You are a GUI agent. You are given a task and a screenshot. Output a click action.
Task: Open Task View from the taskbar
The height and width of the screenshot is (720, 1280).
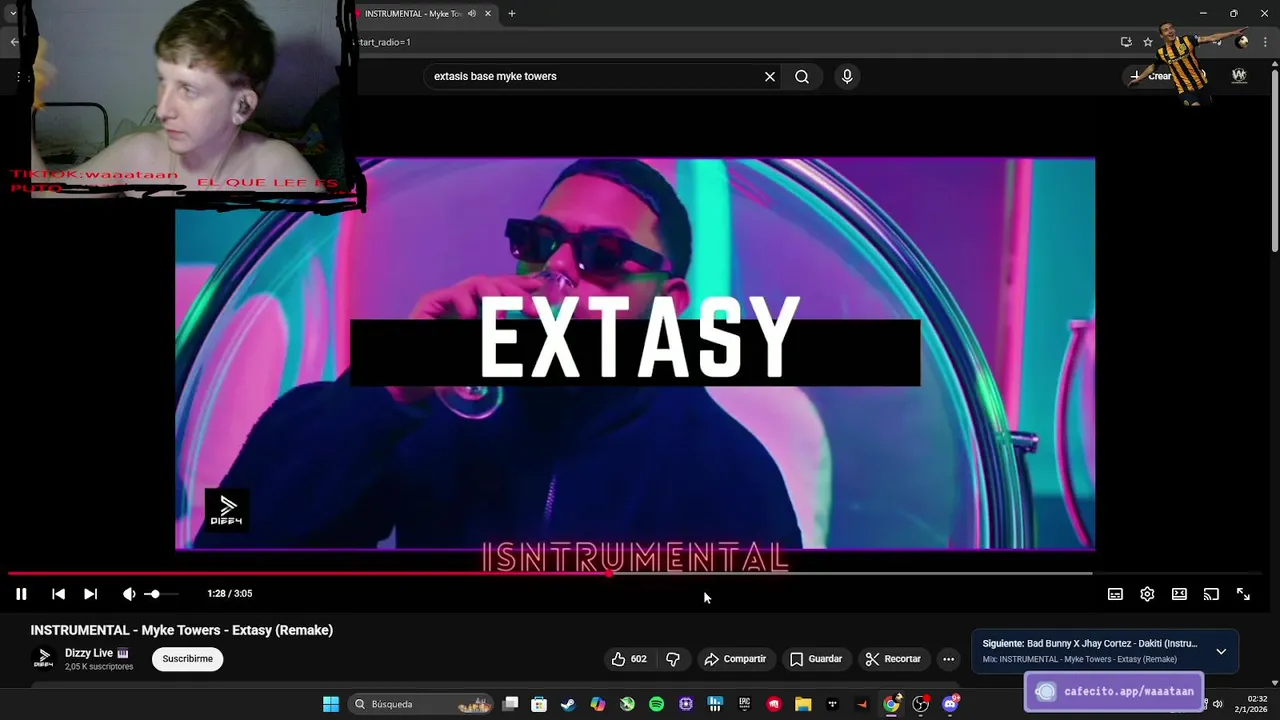pyautogui.click(x=510, y=704)
